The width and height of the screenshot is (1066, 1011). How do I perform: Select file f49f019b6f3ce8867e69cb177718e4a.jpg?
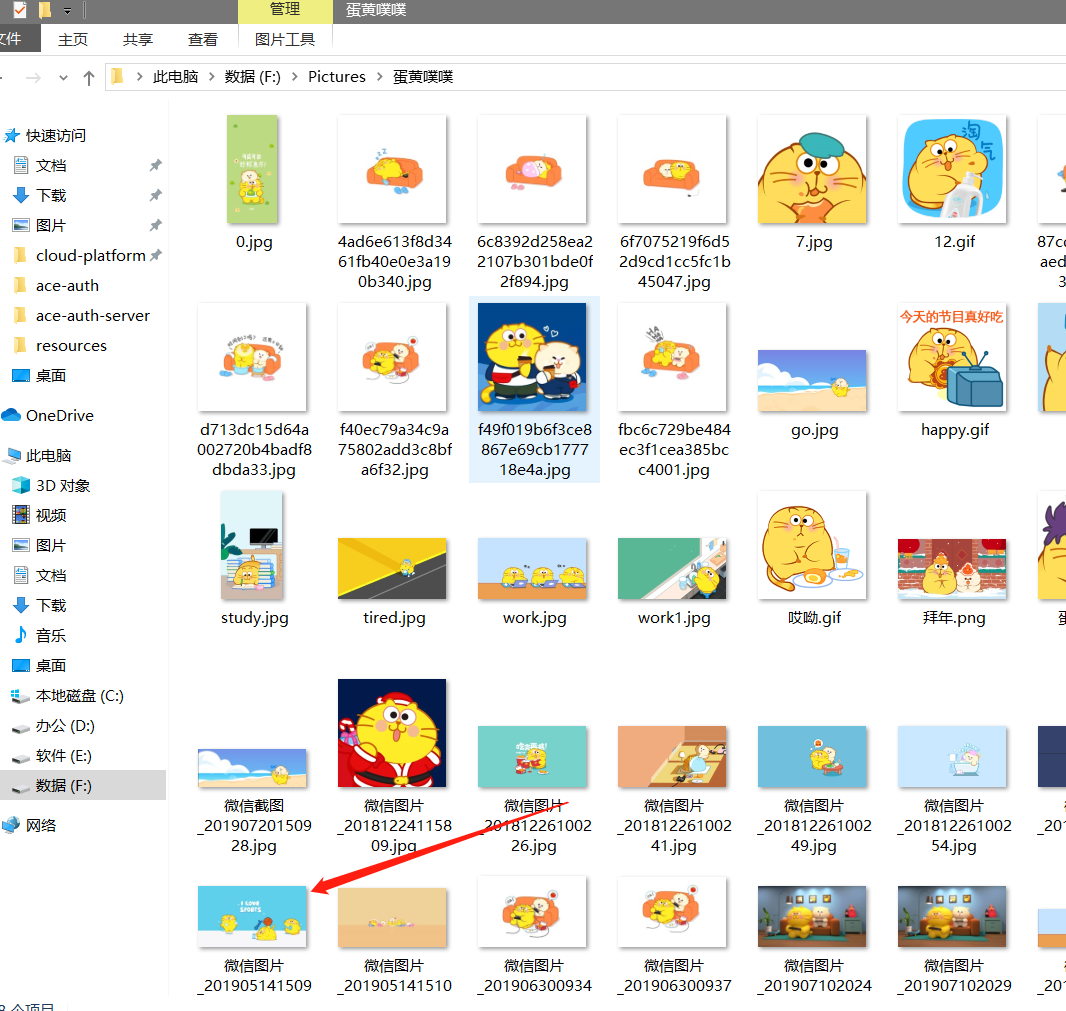pyautogui.click(x=532, y=357)
